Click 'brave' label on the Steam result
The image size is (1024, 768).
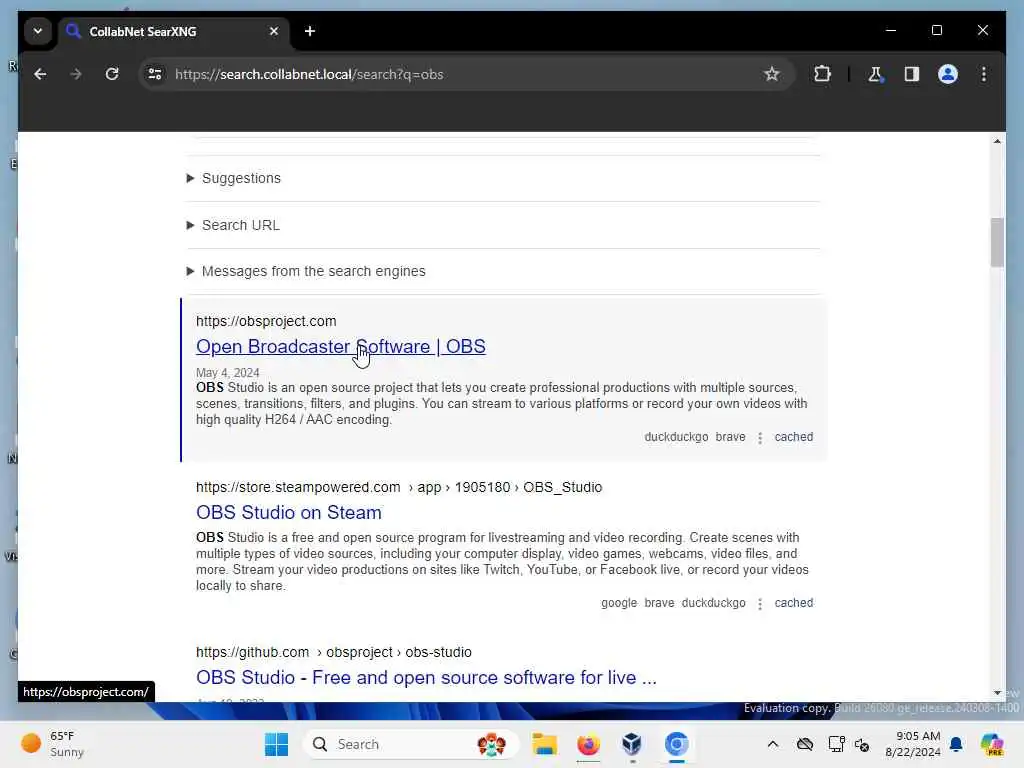click(659, 603)
